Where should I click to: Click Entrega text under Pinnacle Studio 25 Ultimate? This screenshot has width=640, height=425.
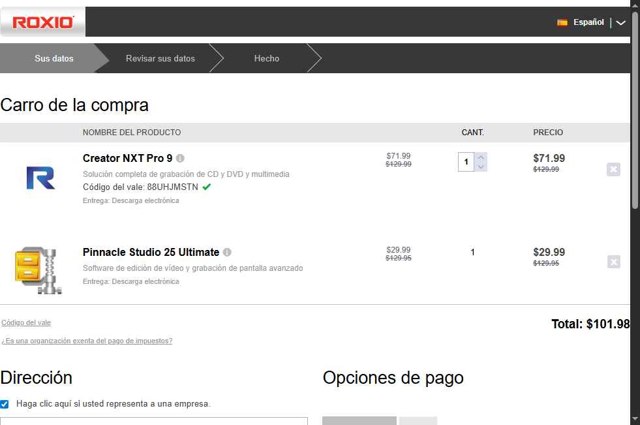point(131,281)
